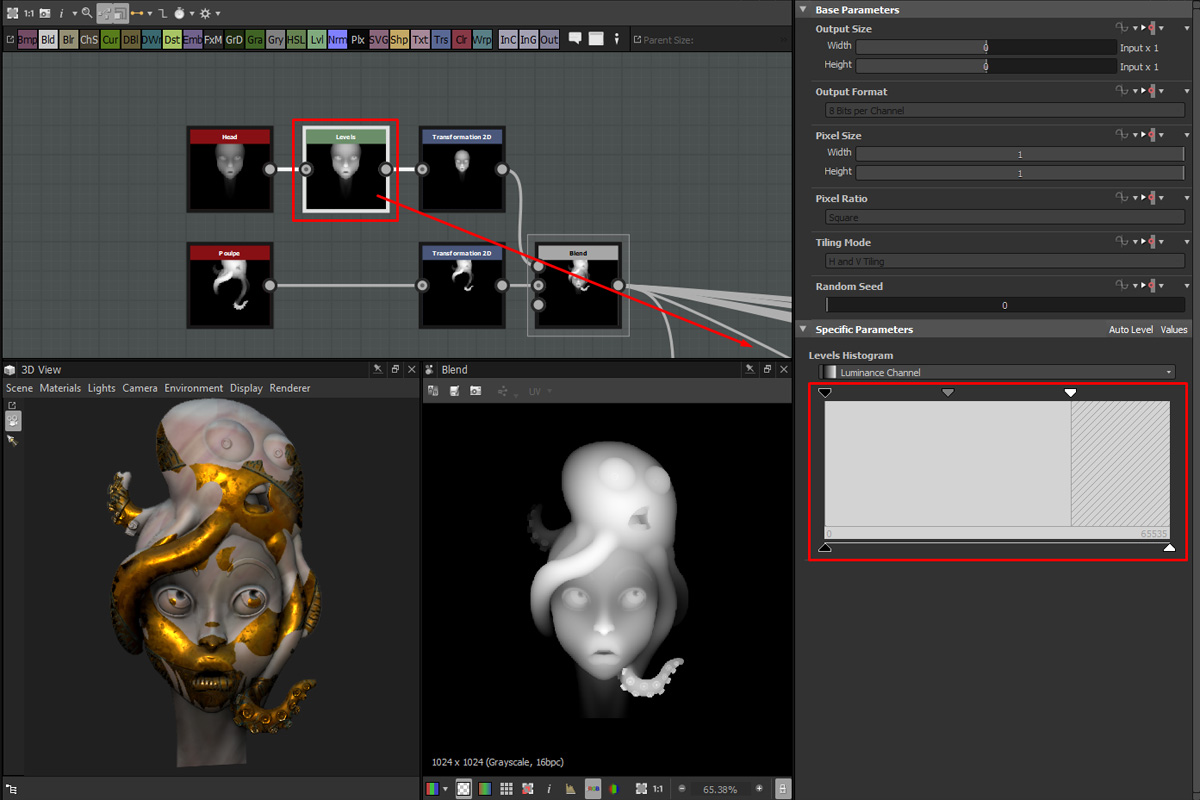Show image info in the Blend view

tap(549, 789)
